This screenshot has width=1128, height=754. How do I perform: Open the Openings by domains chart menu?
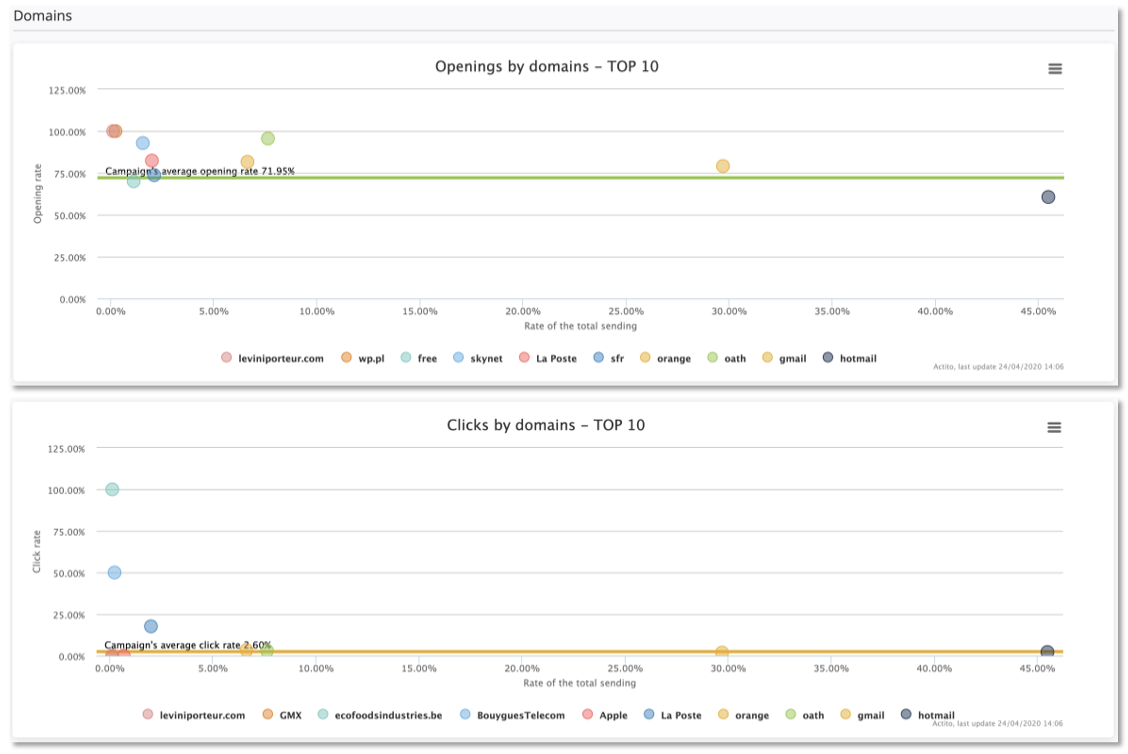pyautogui.click(x=1054, y=69)
